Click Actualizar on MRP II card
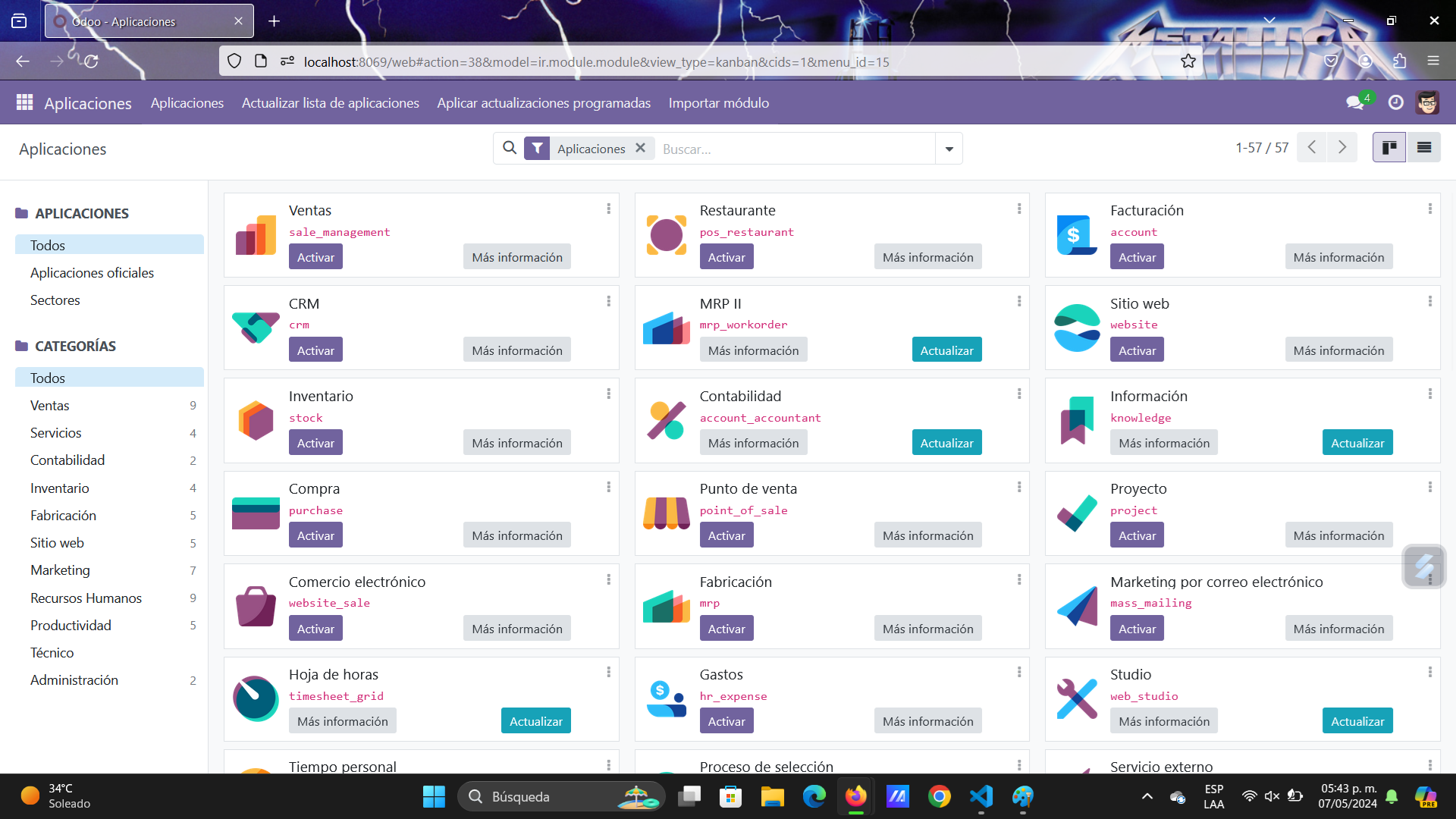Viewport: 1456px width, 819px height. 946,350
